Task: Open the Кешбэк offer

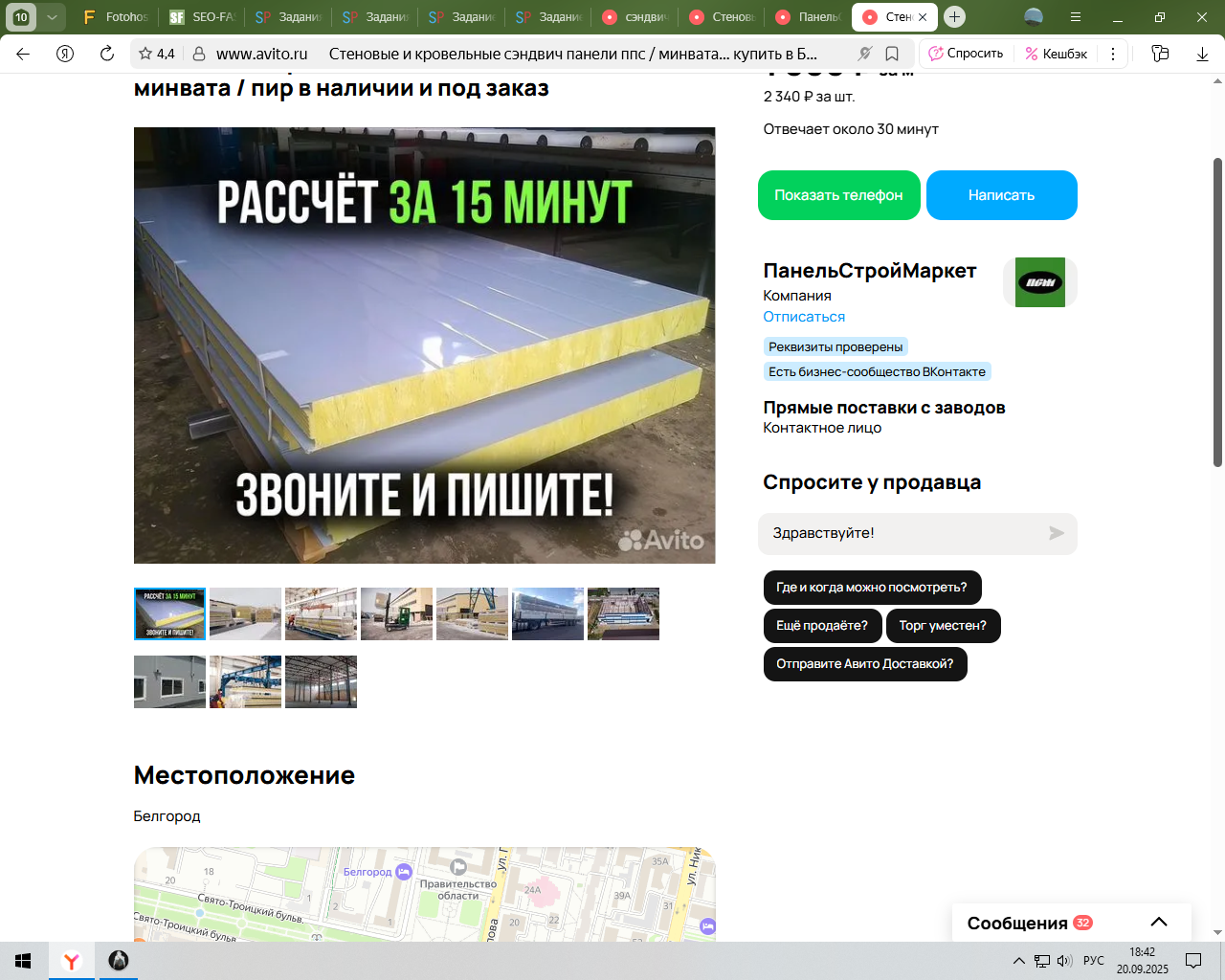Action: (x=1056, y=54)
